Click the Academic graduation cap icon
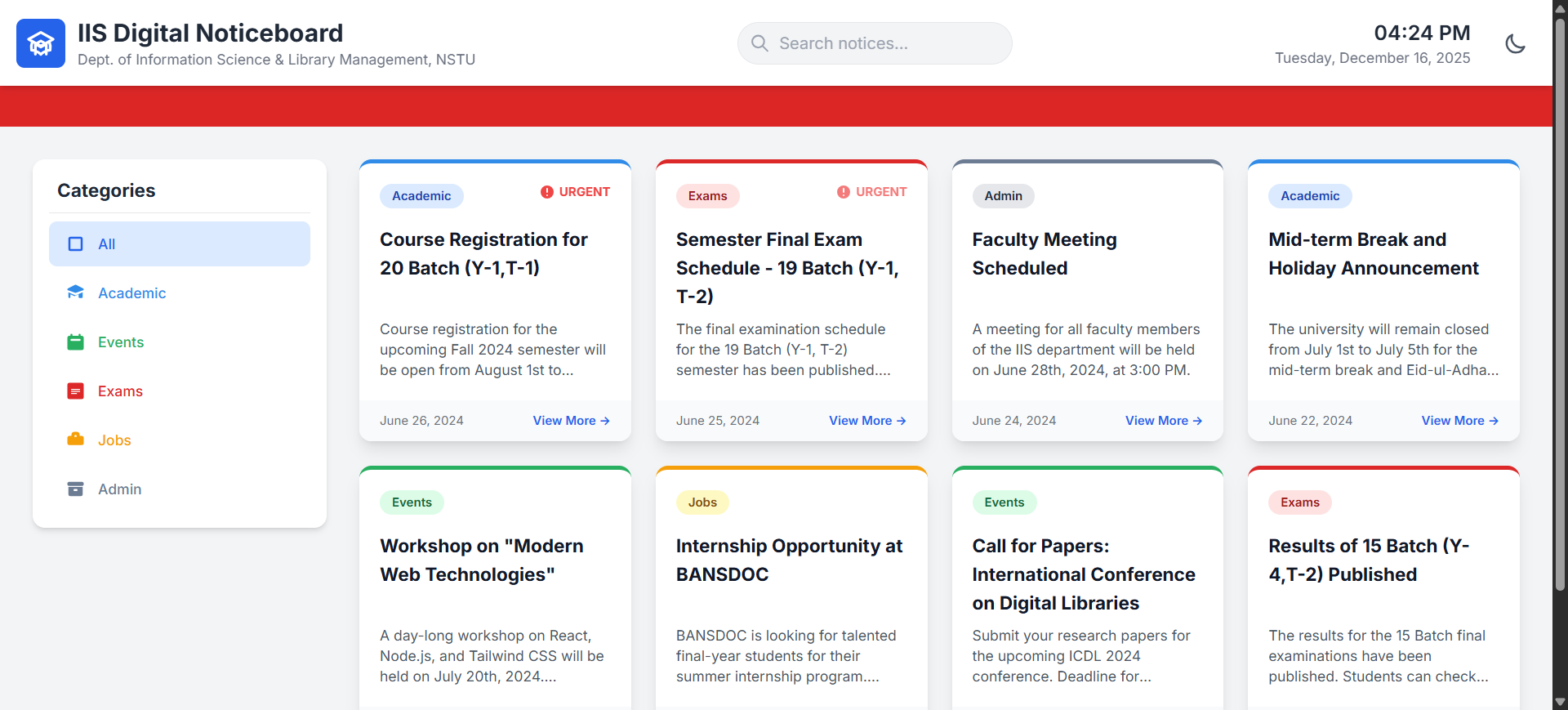The height and width of the screenshot is (710, 1568). (x=75, y=292)
